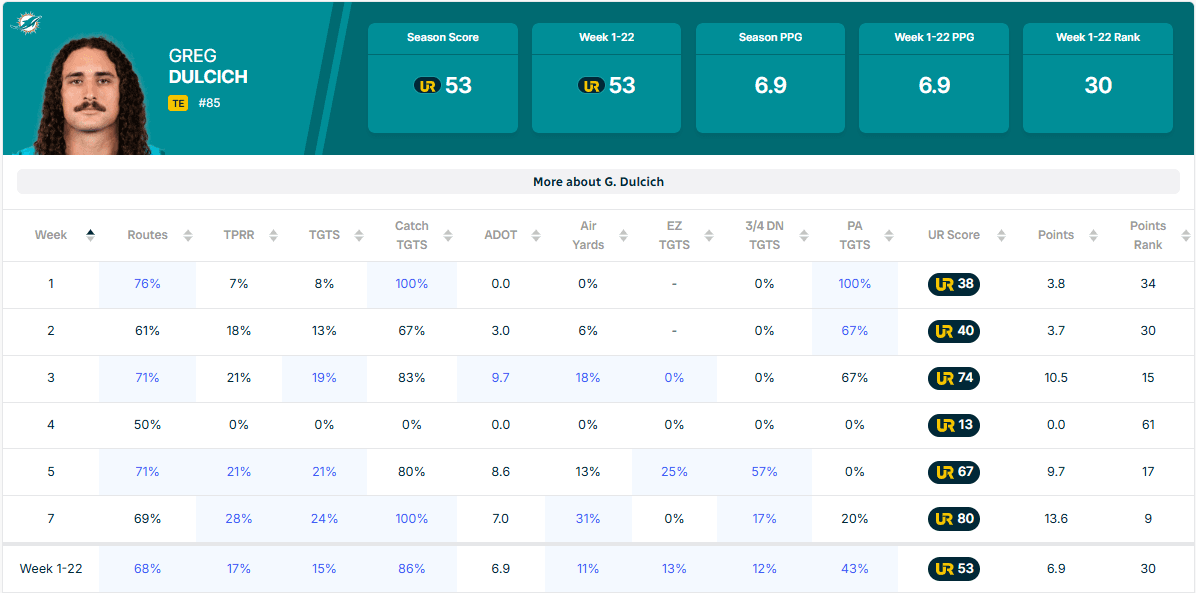Screen dimensions: 1196x593
Task: Select the 18% TPRR value in Week 2
Action: [239, 330]
